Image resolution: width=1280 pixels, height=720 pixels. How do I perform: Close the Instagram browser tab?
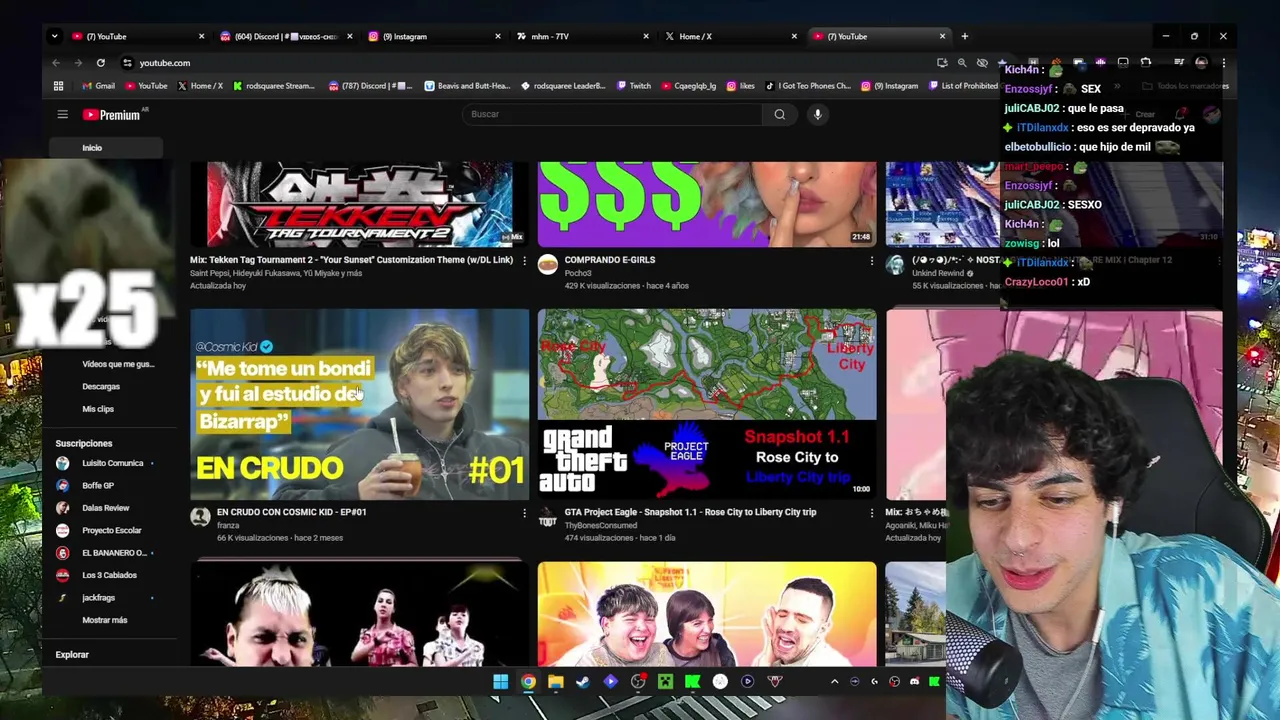(498, 36)
